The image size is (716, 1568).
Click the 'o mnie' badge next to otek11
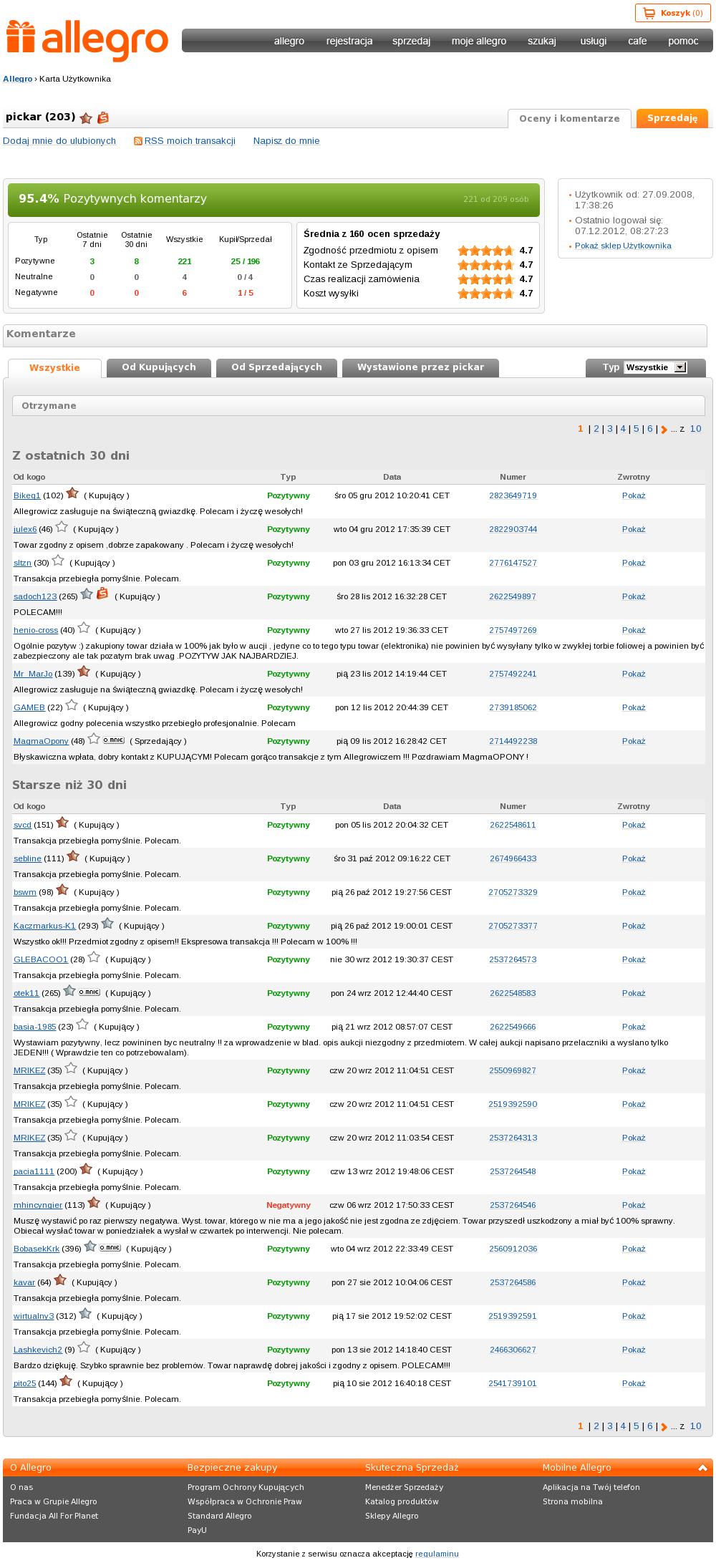(x=89, y=992)
